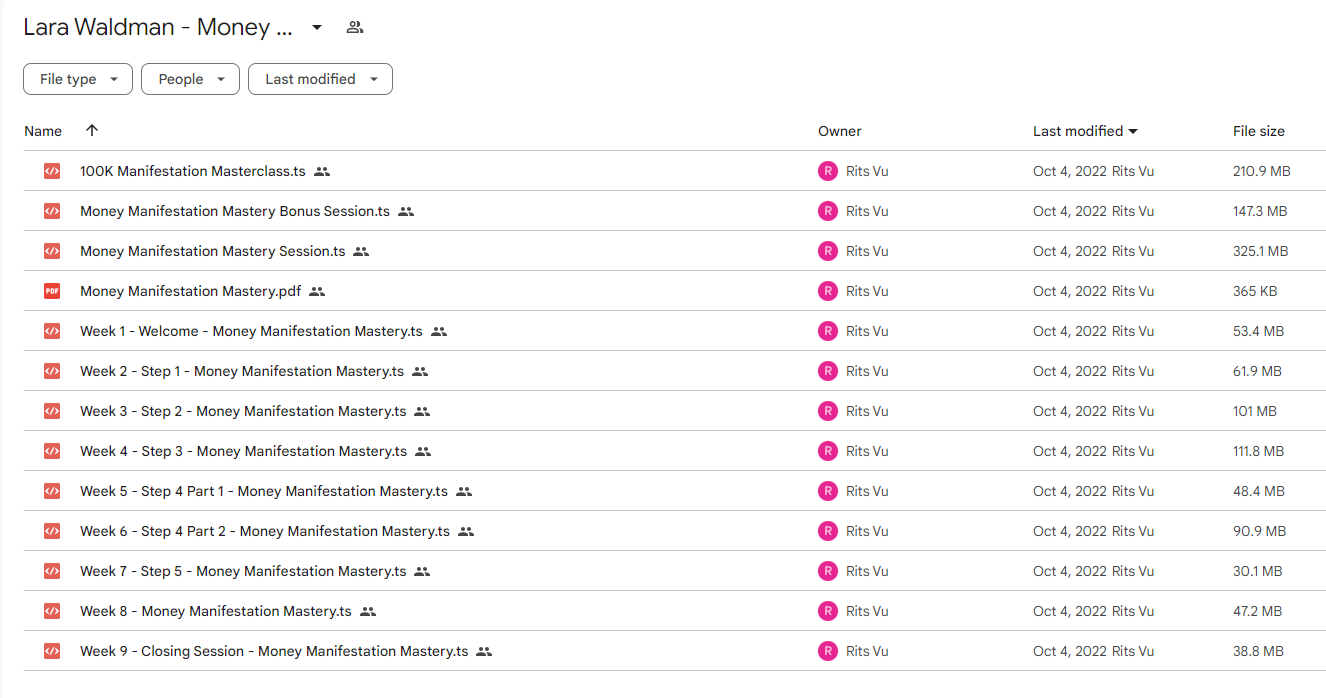Click Rits Vu avatar in Week 7 row
Viewport: 1326px width, 698px height.
pos(828,571)
